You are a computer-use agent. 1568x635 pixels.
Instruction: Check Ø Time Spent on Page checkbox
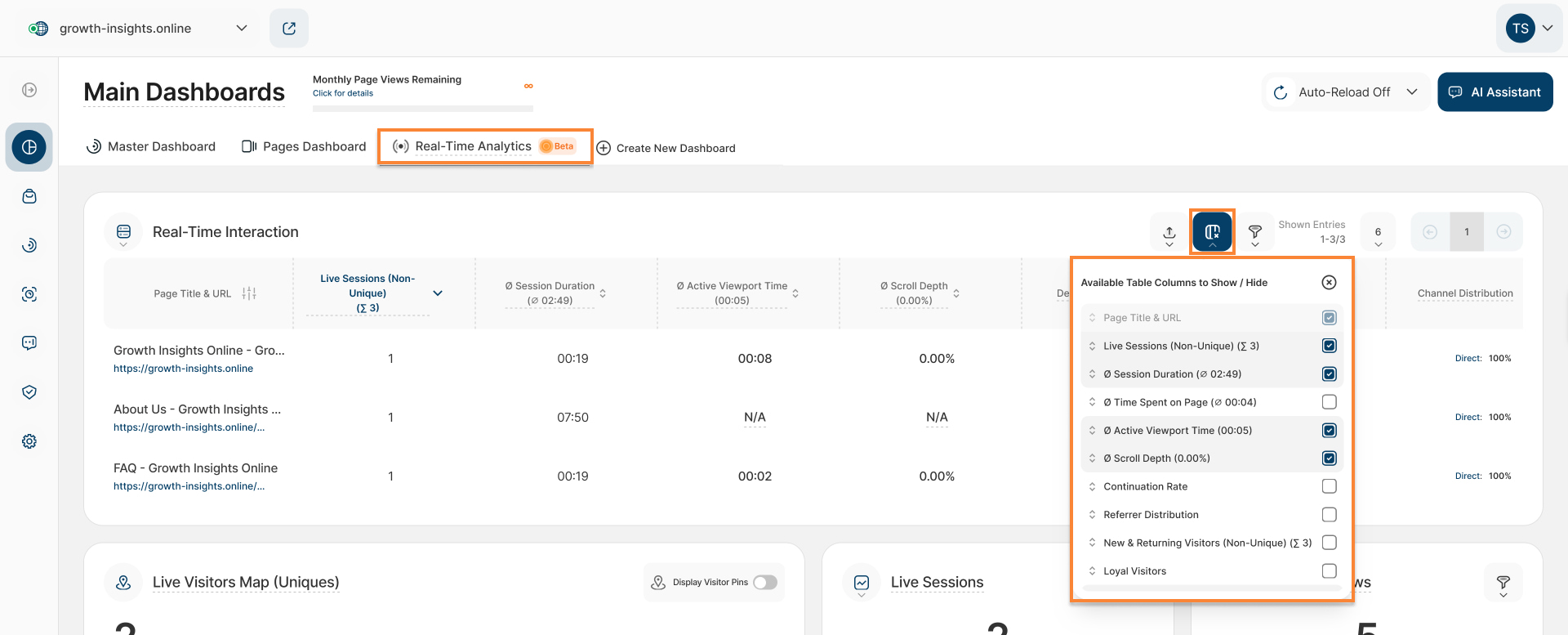click(1329, 402)
